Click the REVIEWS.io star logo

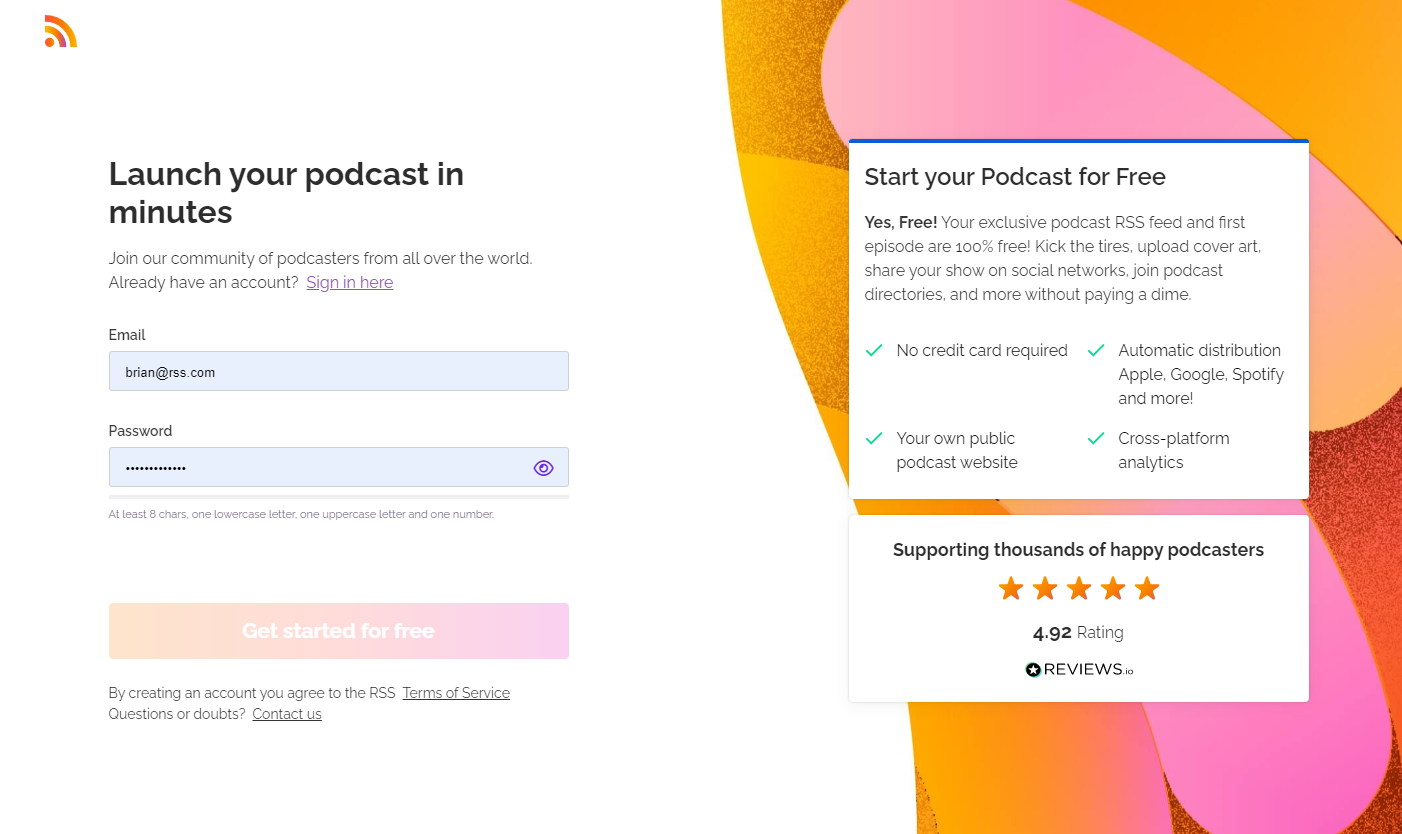pos(1032,669)
